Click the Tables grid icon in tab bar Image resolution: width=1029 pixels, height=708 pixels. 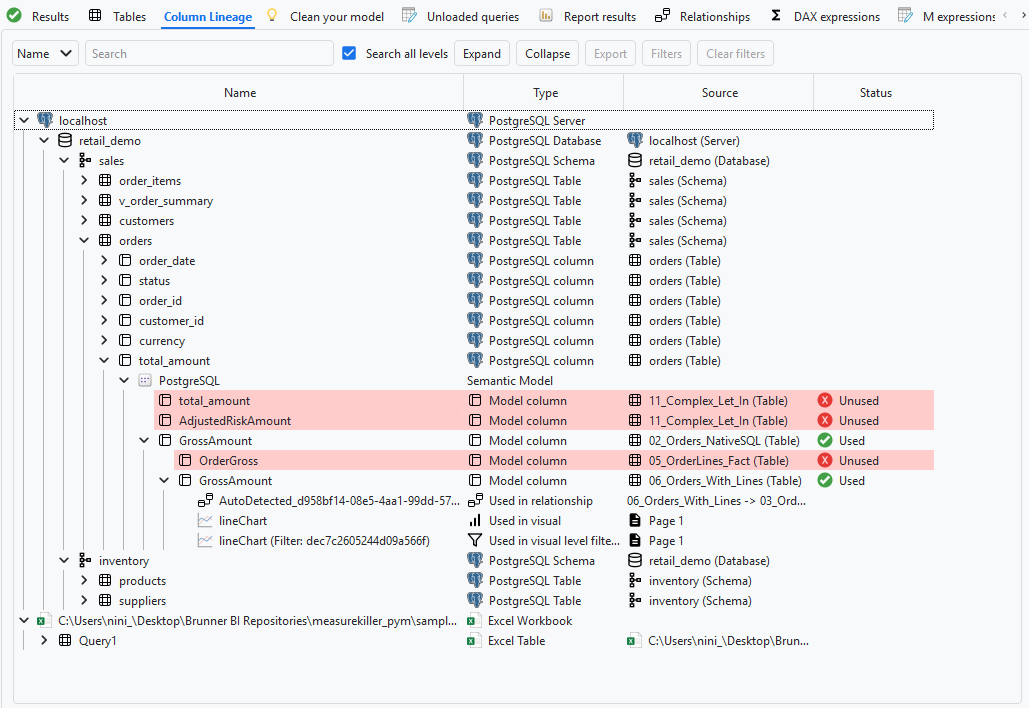[x=95, y=16]
